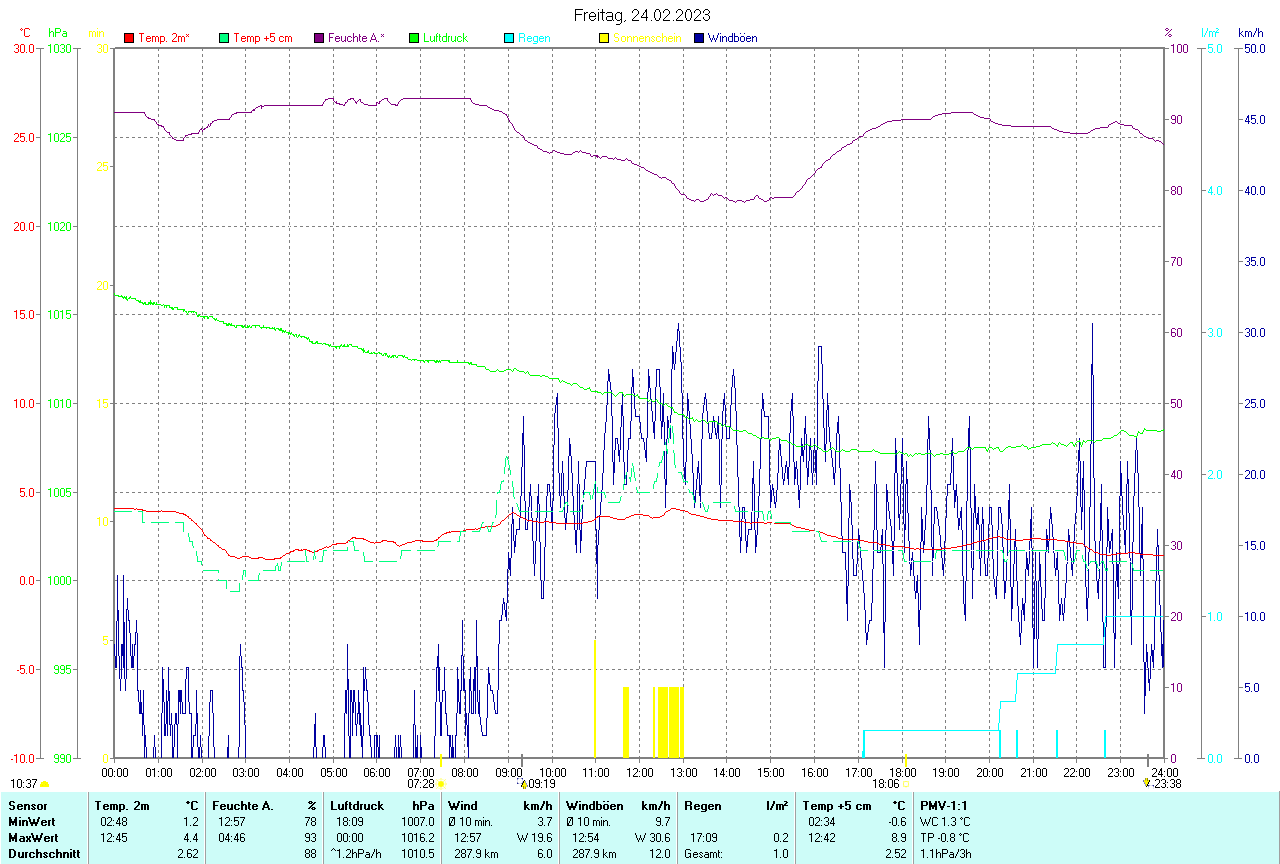This screenshot has width=1280, height=864.
Task: Click the average pressure value '1010.5'
Action: (x=418, y=854)
